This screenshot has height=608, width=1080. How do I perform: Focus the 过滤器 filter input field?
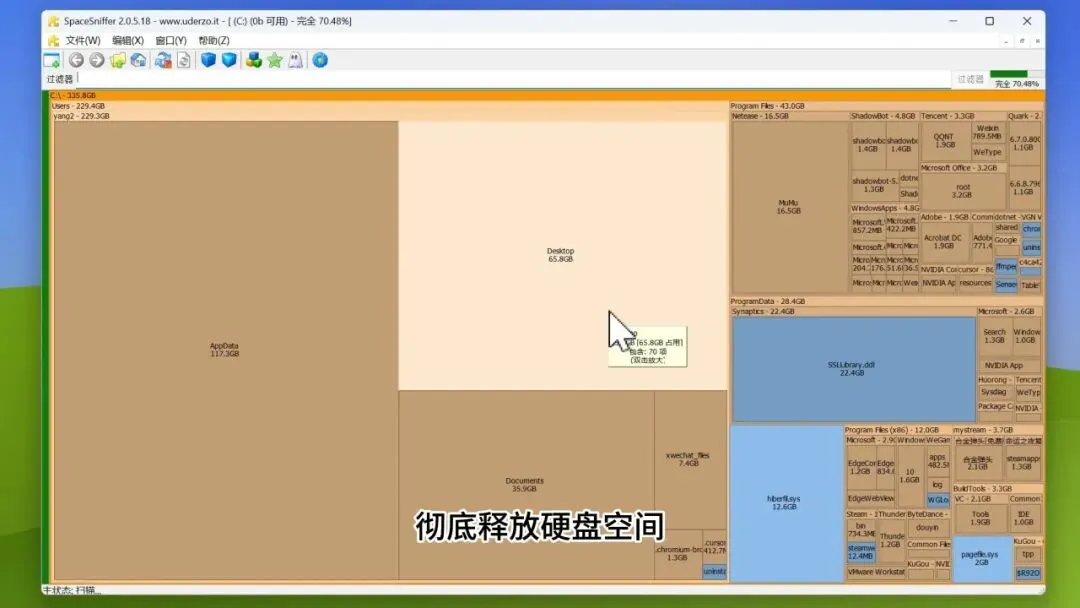click(x=513, y=79)
